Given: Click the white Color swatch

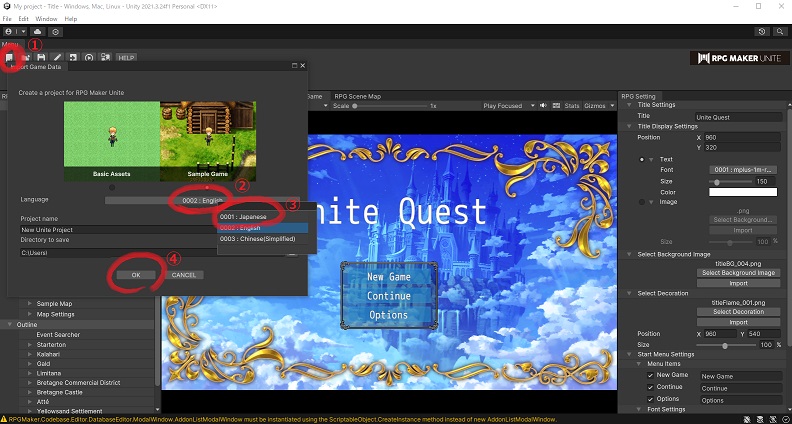Looking at the screenshot, I should pyautogui.click(x=743, y=192).
